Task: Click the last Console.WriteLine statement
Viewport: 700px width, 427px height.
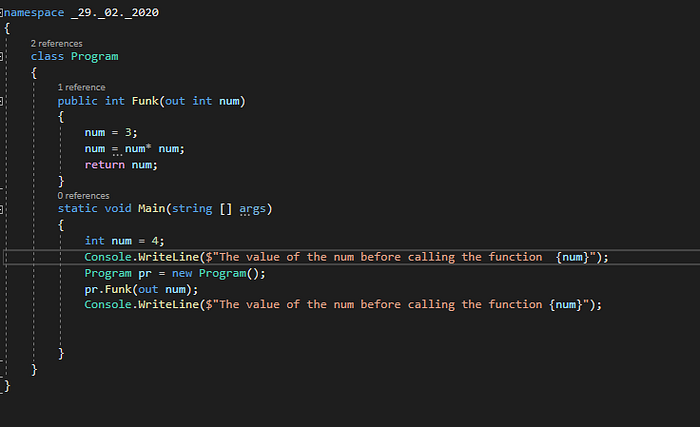Action: 343,305
